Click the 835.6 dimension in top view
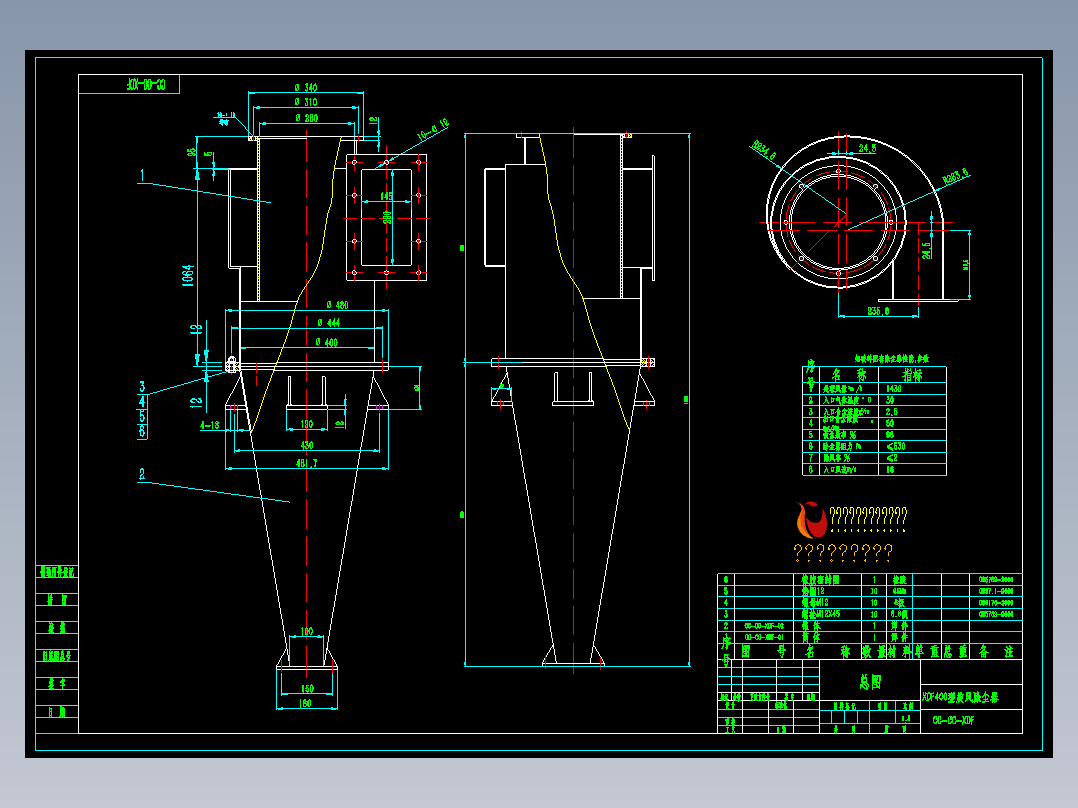This screenshot has height=808, width=1078. pyautogui.click(x=878, y=311)
